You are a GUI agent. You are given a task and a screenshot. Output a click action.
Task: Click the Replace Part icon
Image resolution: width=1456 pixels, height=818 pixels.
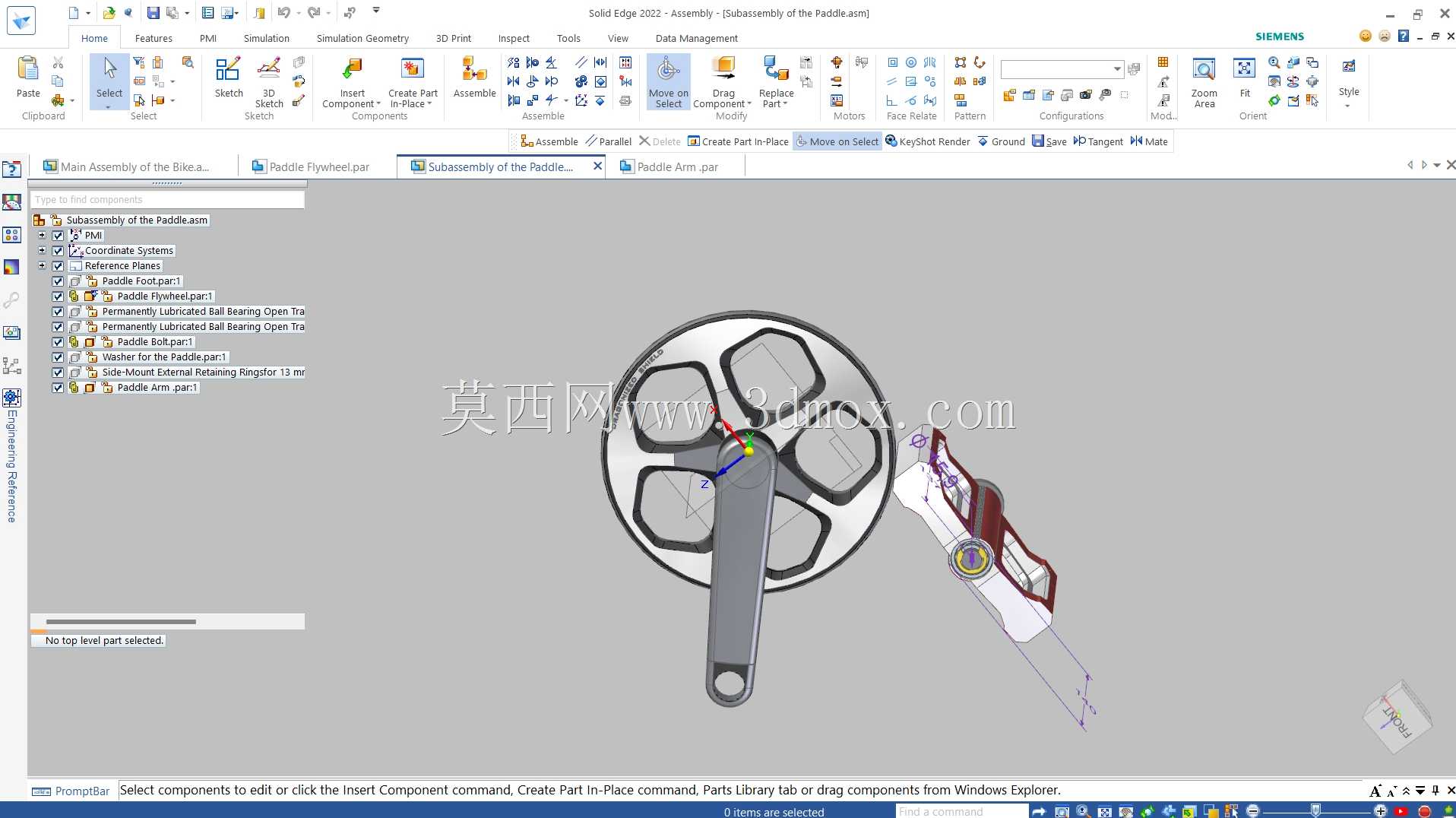(776, 70)
